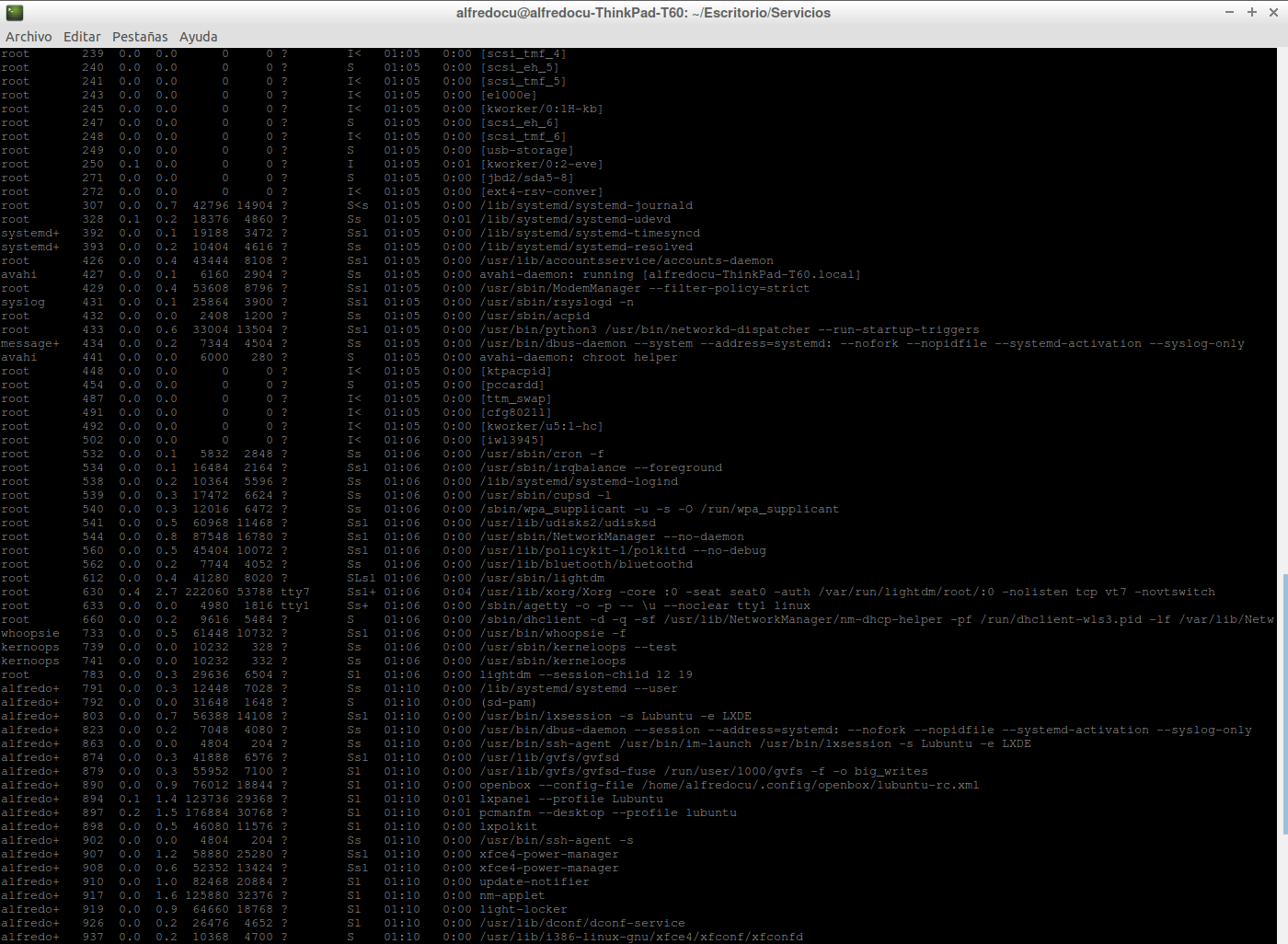Open the Archivo menu

(29, 37)
